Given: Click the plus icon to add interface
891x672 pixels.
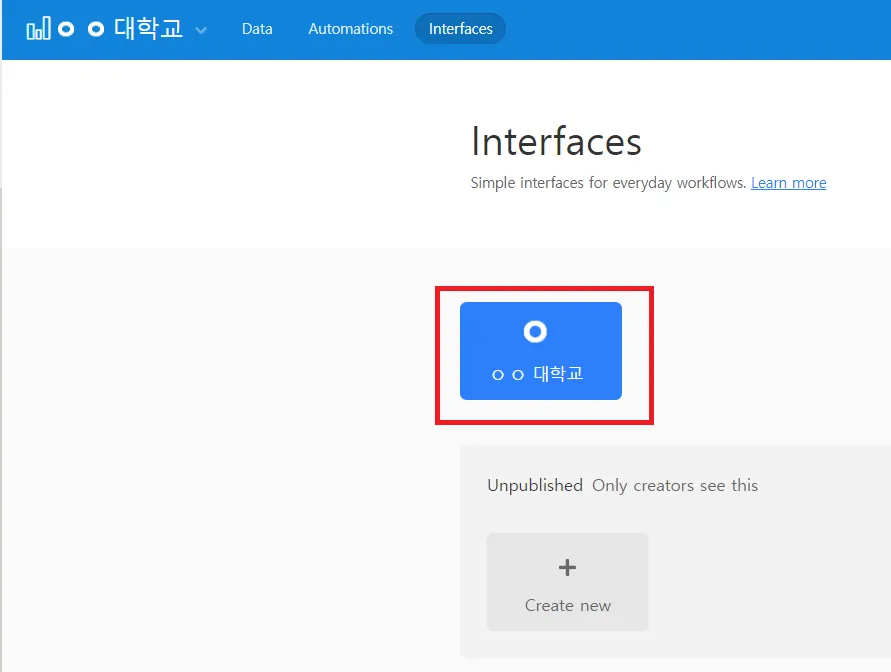Looking at the screenshot, I should 567,567.
